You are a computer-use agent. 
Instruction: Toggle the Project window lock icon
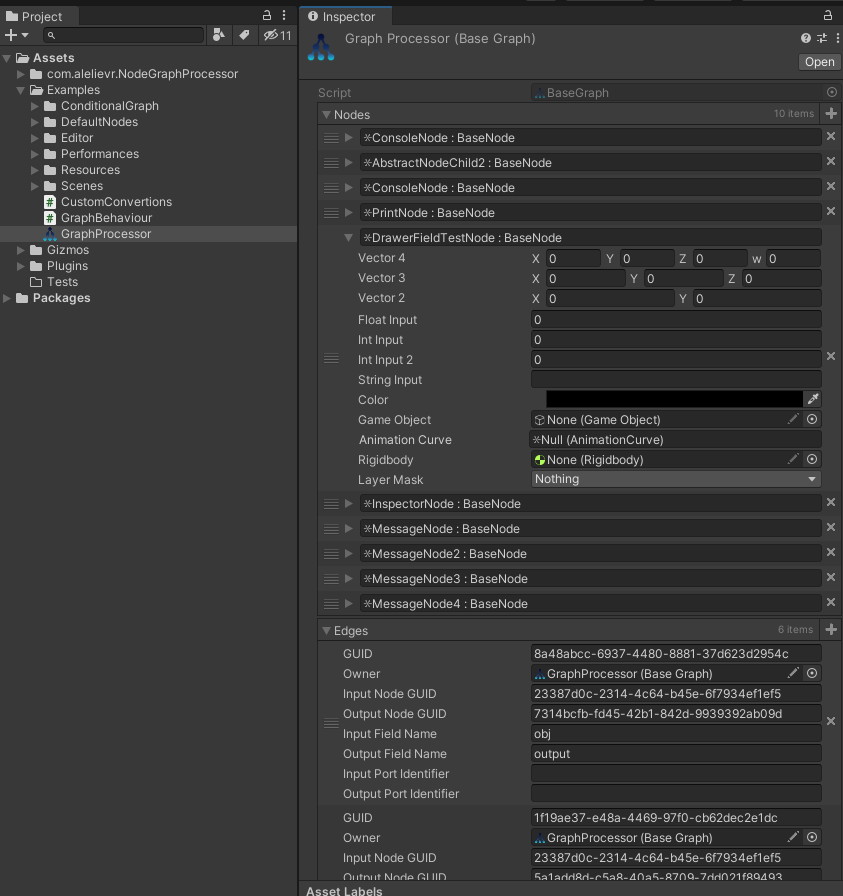pyautogui.click(x=266, y=15)
